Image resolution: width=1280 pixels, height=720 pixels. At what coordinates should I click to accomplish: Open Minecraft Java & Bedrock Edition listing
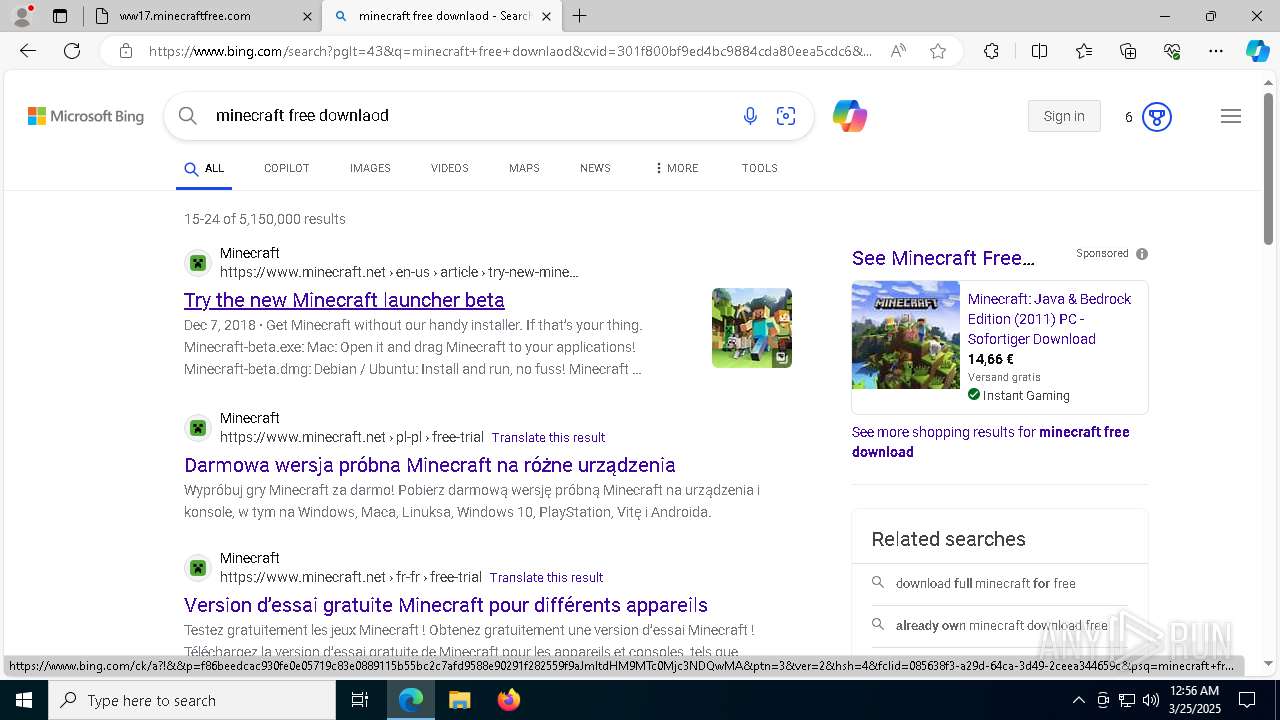[1049, 319]
